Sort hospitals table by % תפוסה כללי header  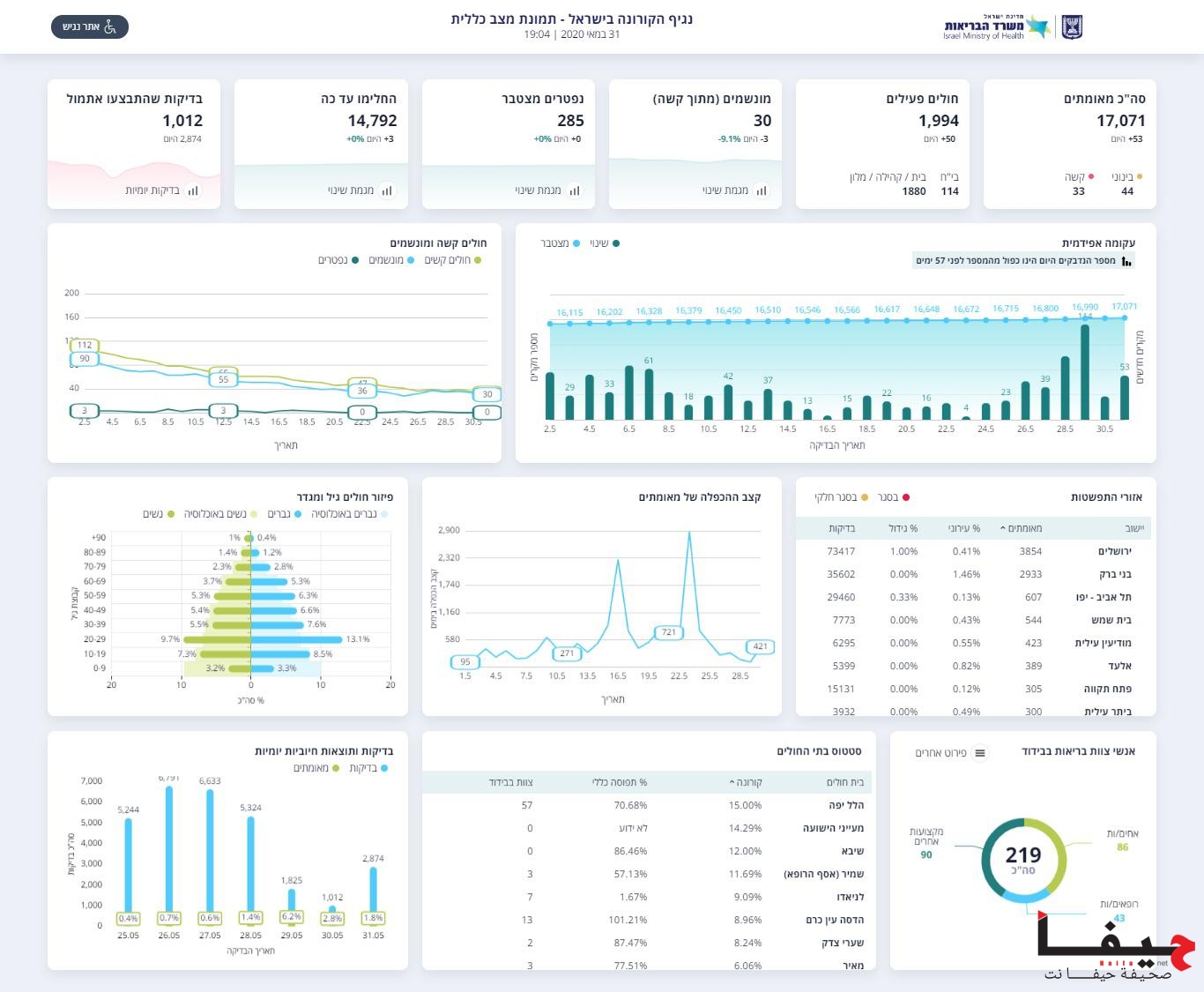[619, 782]
